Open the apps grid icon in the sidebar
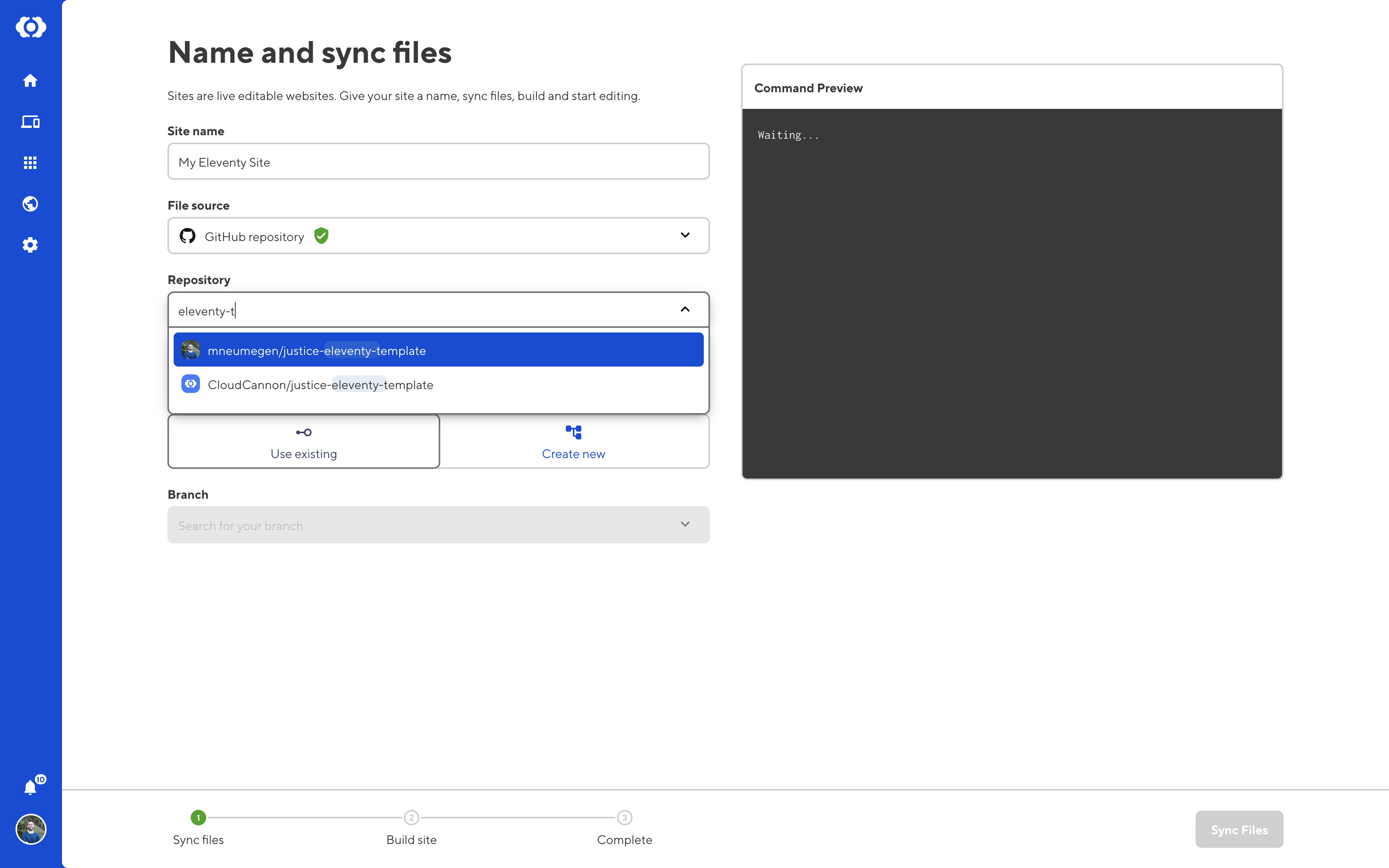Screen dimensions: 1389x868 30,163
